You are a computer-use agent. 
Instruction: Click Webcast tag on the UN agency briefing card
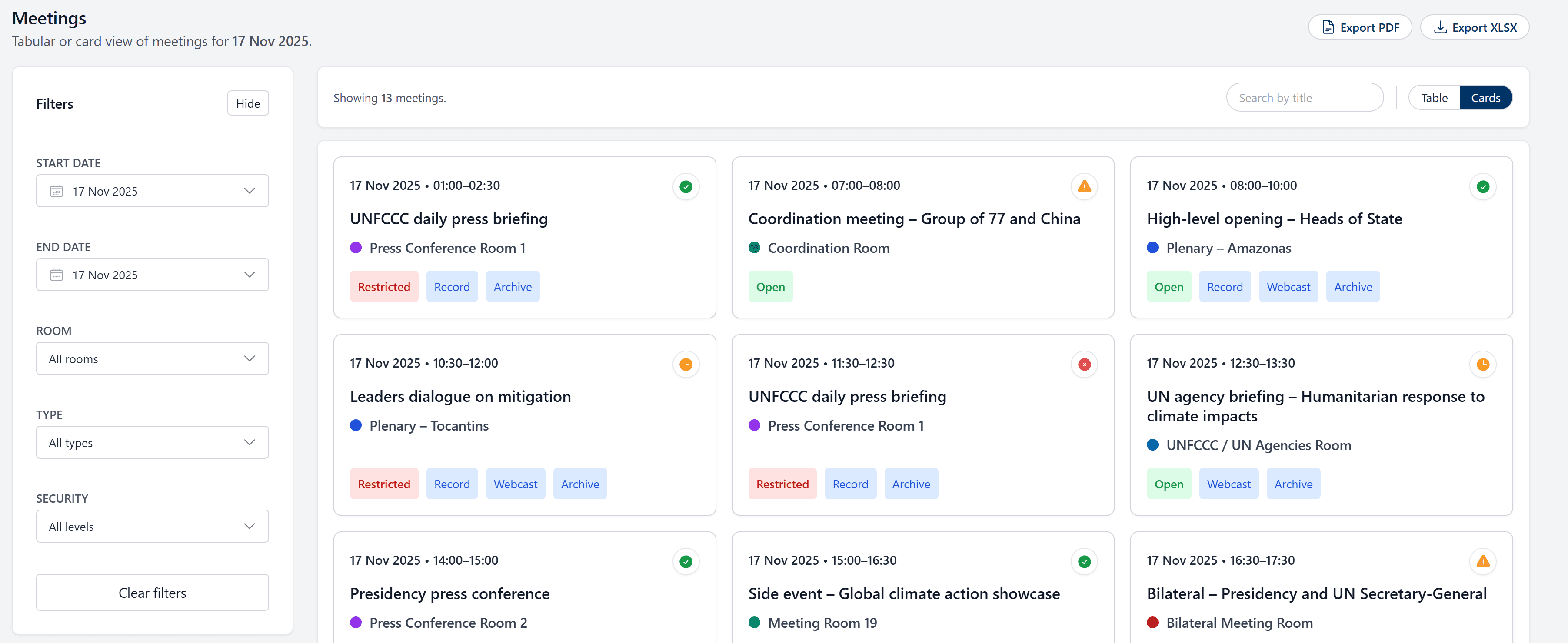1229,484
